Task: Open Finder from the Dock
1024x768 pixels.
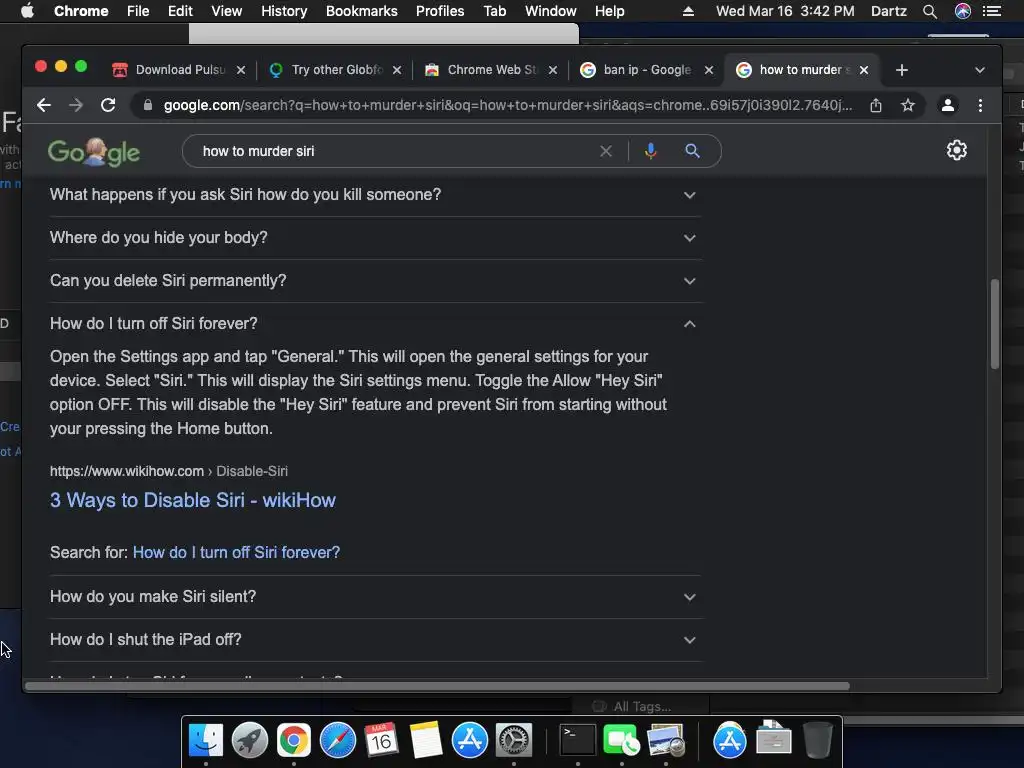Action: (206, 741)
